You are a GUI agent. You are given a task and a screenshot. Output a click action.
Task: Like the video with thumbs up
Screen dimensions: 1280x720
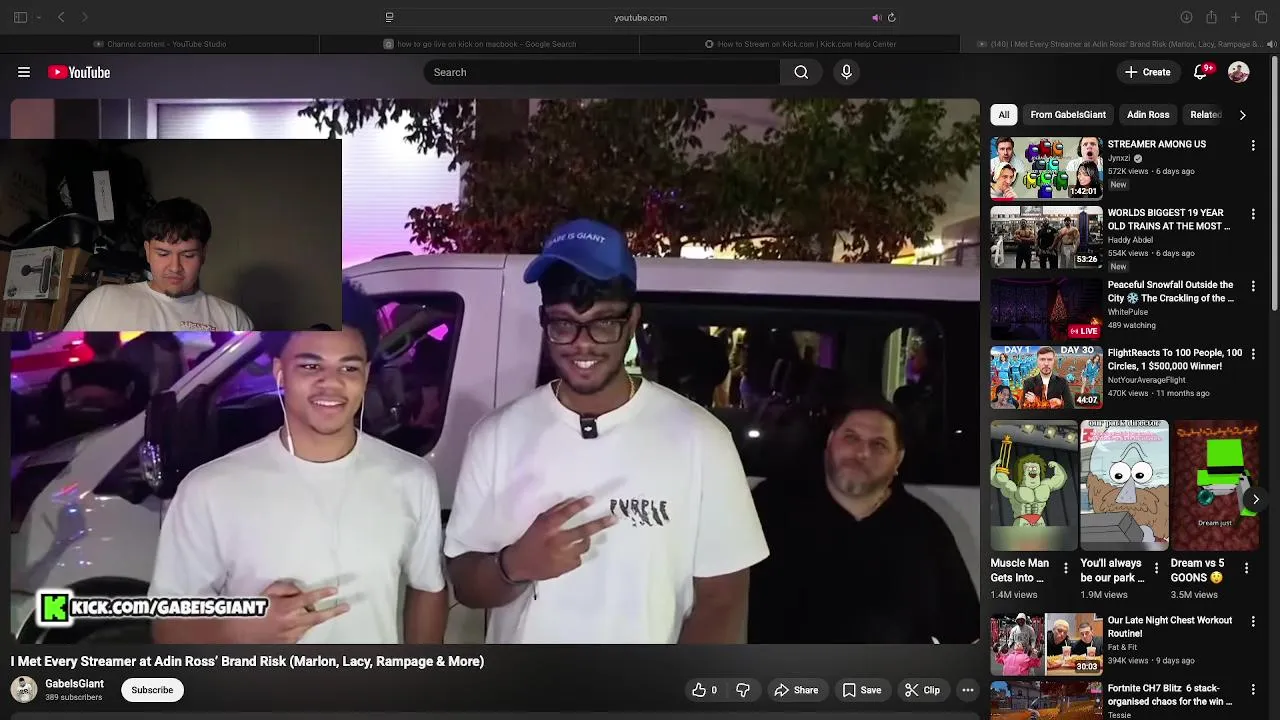coord(704,690)
